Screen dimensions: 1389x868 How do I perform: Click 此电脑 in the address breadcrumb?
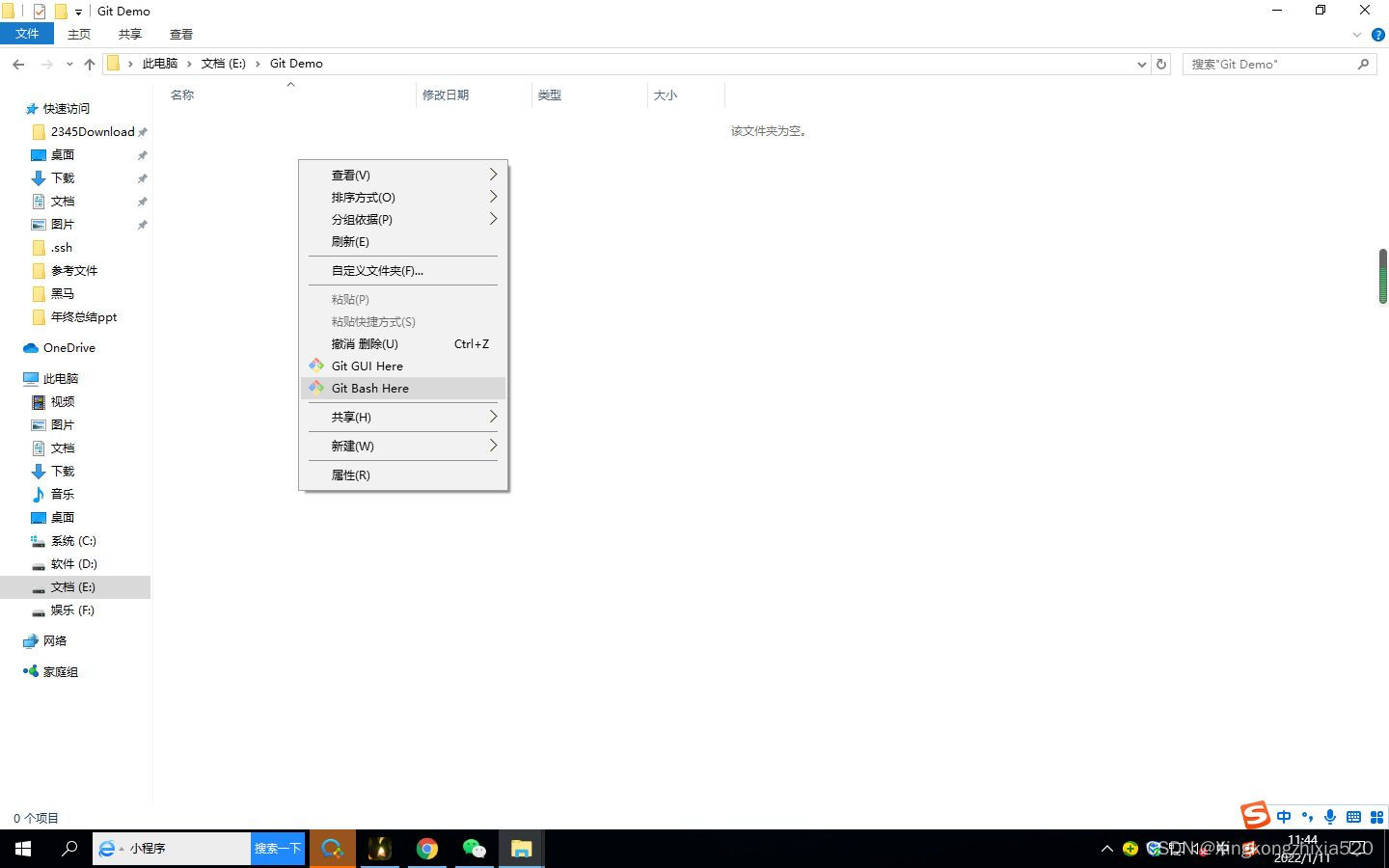pos(160,64)
